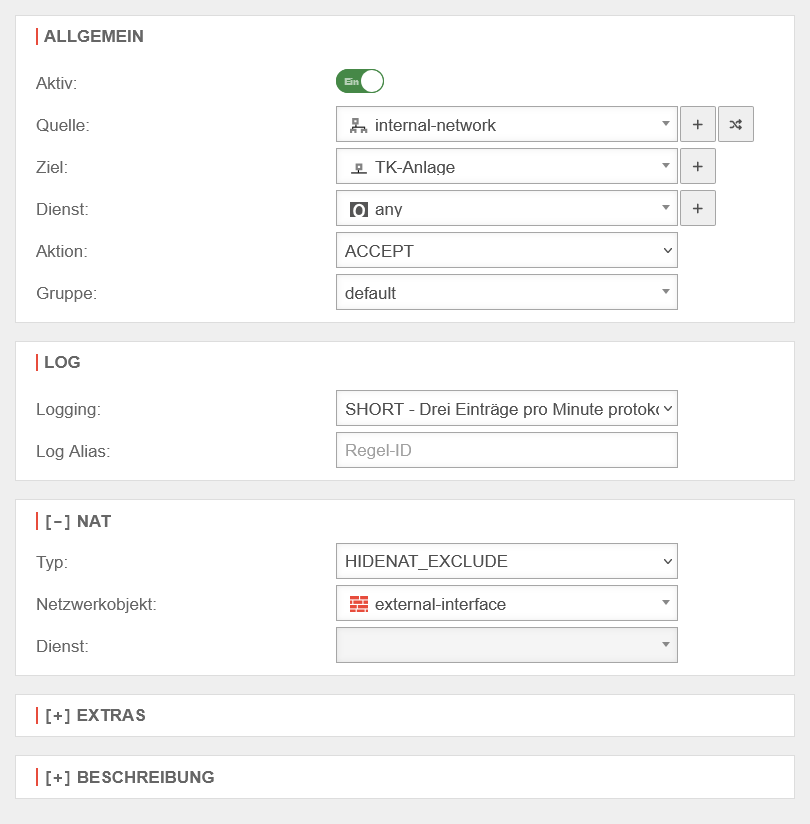
Task: Open the Aktion ACCEPT dropdown
Action: click(507, 251)
